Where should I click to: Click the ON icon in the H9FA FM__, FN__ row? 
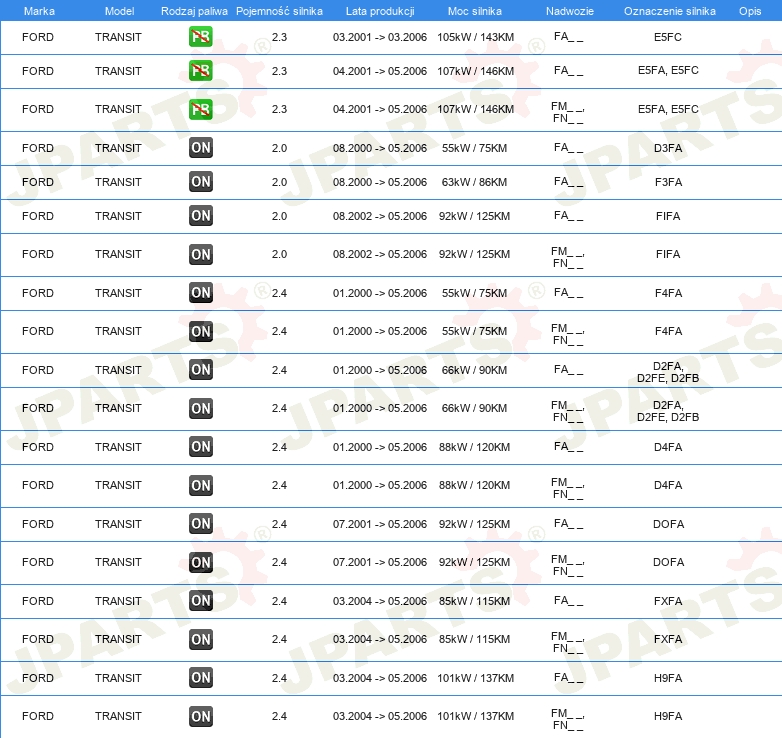pos(200,717)
